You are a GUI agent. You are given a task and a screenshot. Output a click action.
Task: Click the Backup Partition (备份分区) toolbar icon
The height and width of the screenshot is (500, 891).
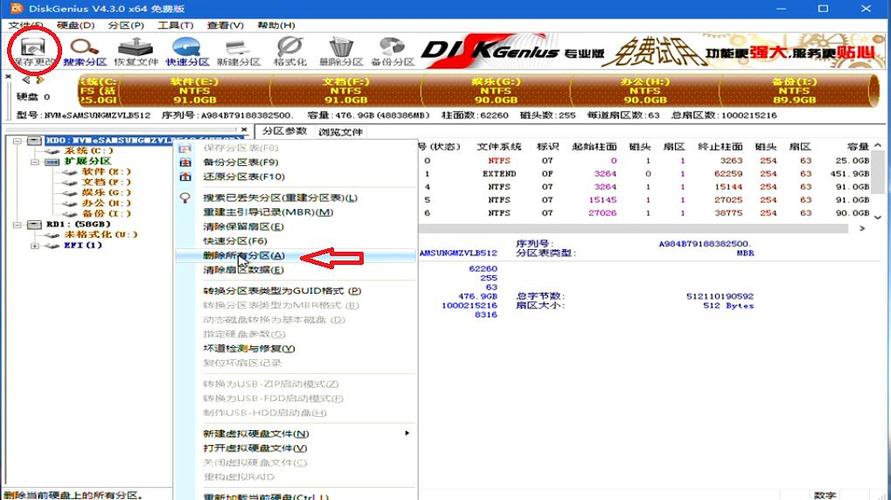tap(392, 52)
